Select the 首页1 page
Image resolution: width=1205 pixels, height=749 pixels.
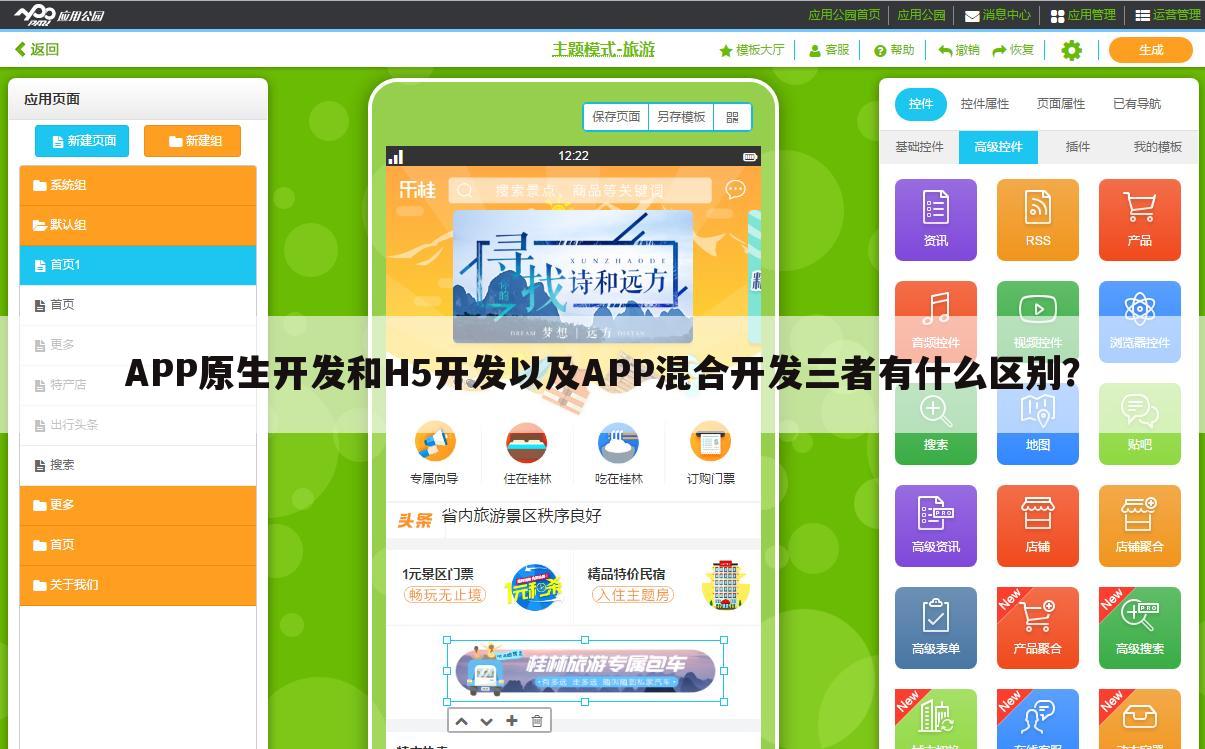coord(138,265)
